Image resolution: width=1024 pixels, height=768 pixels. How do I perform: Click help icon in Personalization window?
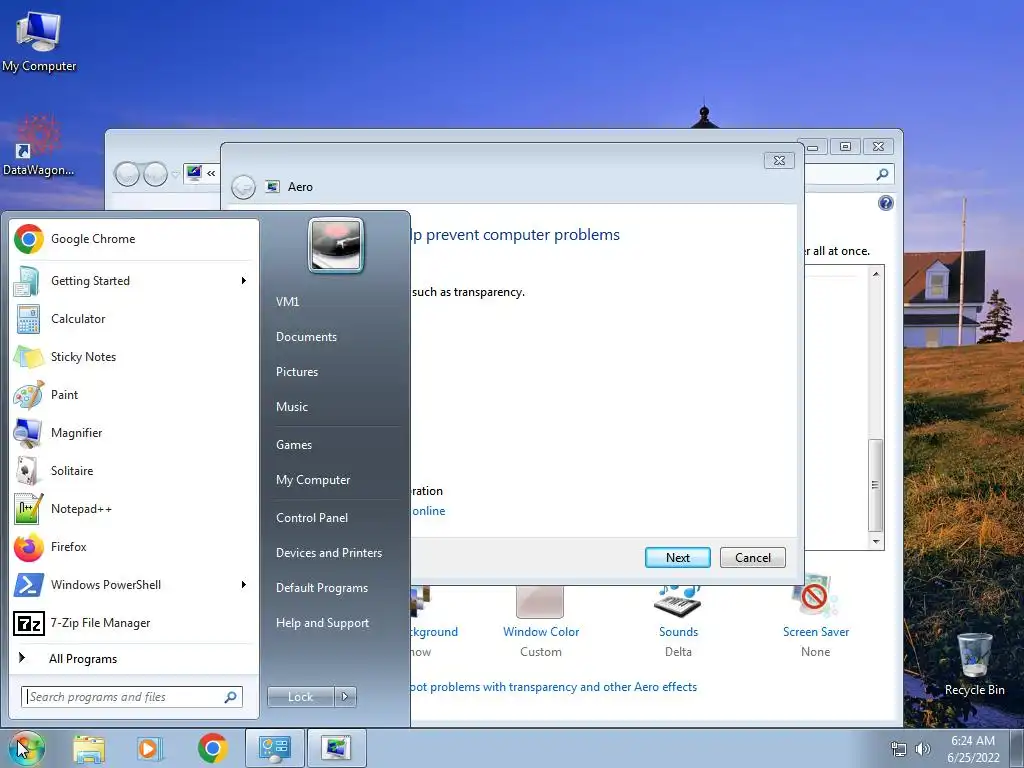(x=886, y=203)
